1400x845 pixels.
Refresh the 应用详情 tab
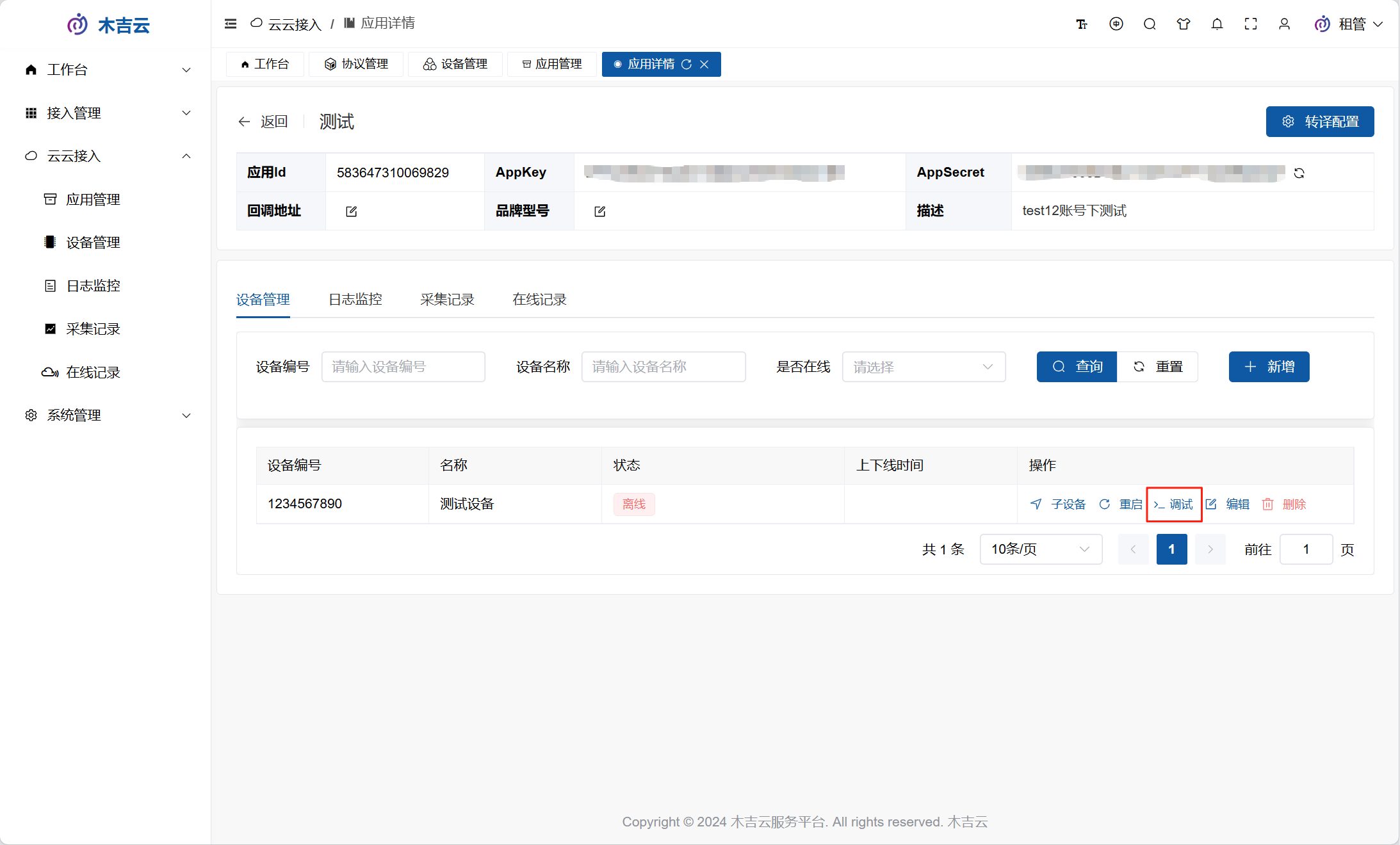point(687,64)
